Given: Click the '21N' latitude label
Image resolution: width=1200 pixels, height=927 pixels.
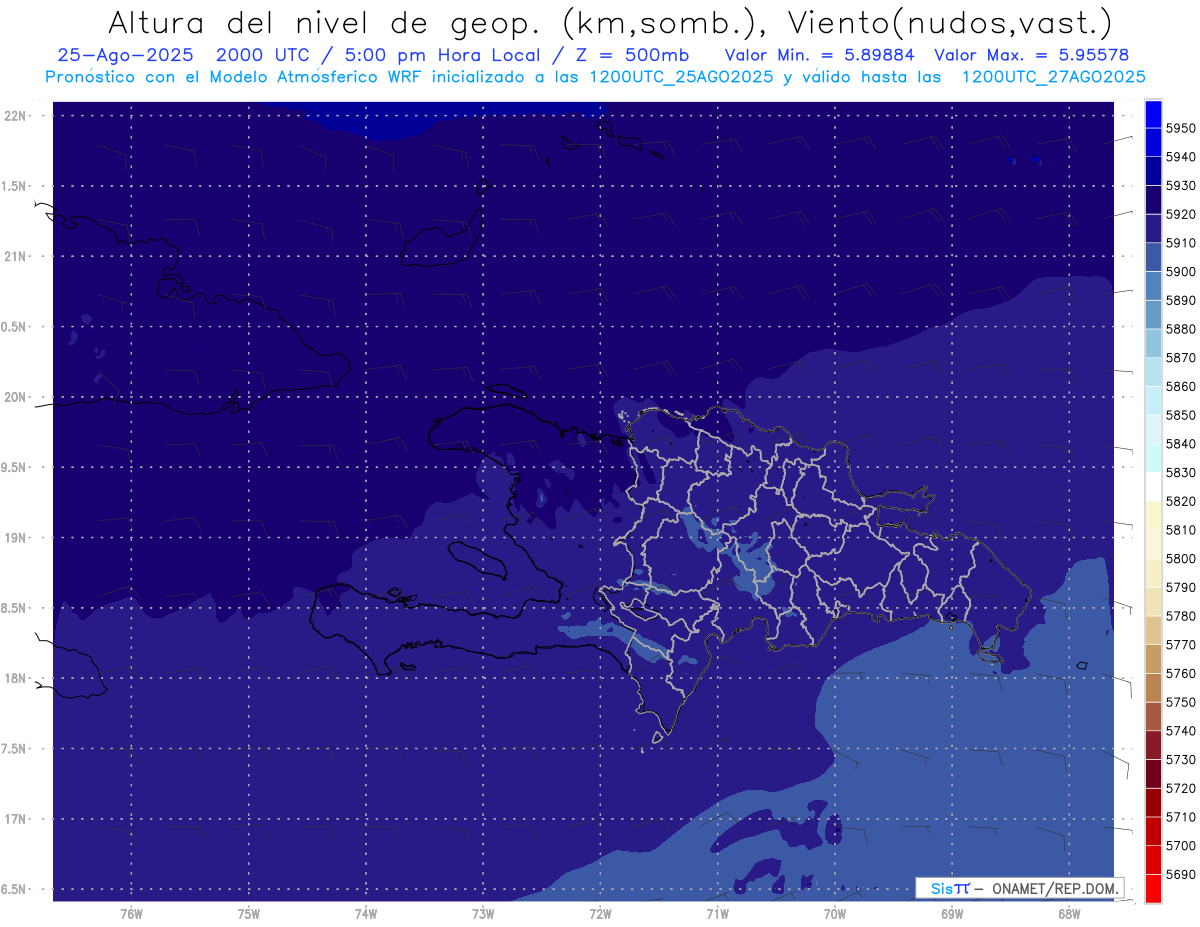Looking at the screenshot, I should [x=14, y=256].
